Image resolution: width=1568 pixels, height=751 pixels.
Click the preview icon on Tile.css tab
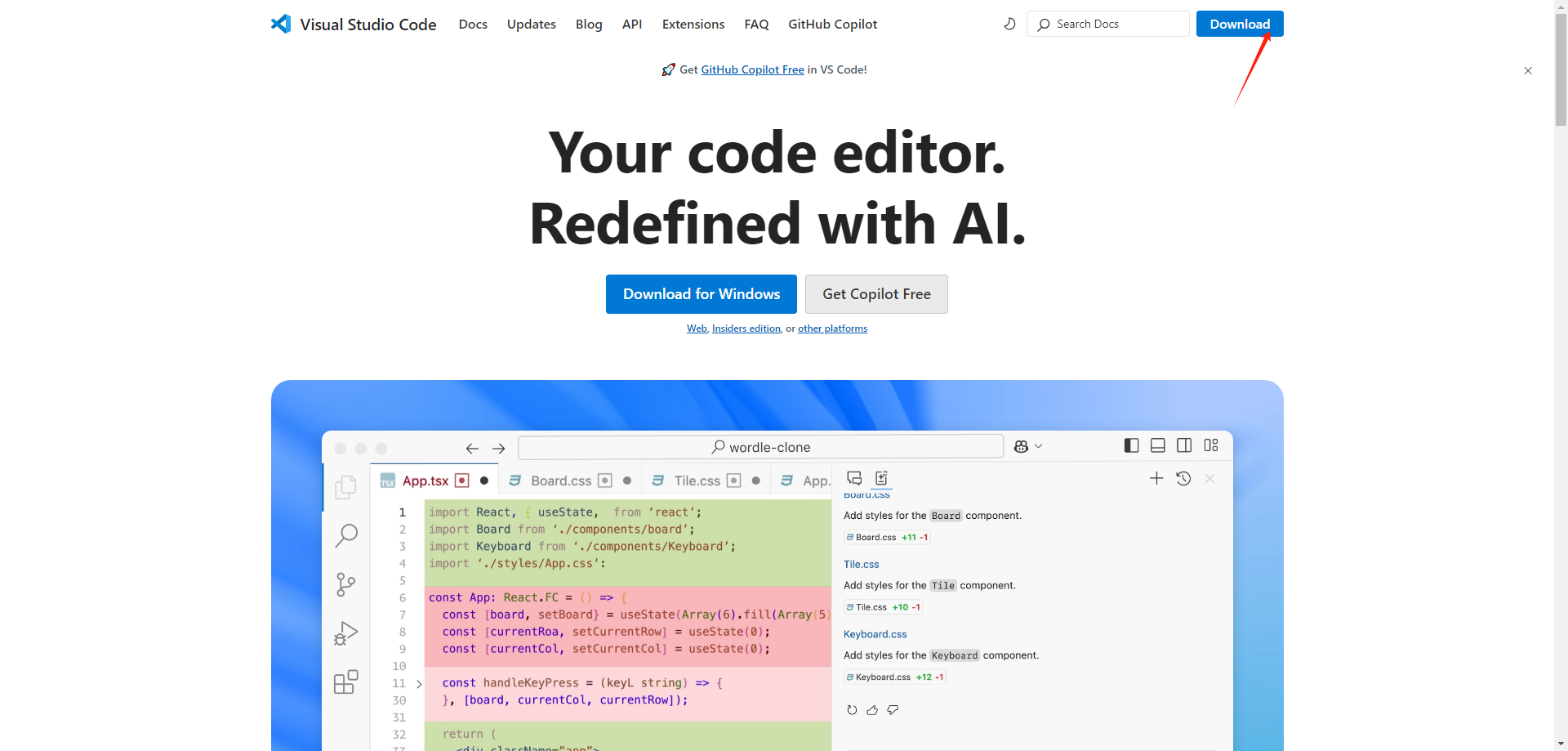(x=734, y=481)
